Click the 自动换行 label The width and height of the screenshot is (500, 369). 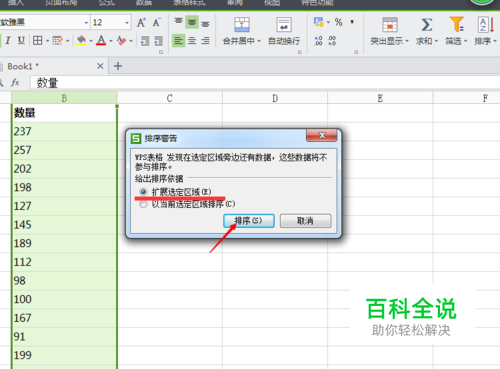click(x=284, y=41)
